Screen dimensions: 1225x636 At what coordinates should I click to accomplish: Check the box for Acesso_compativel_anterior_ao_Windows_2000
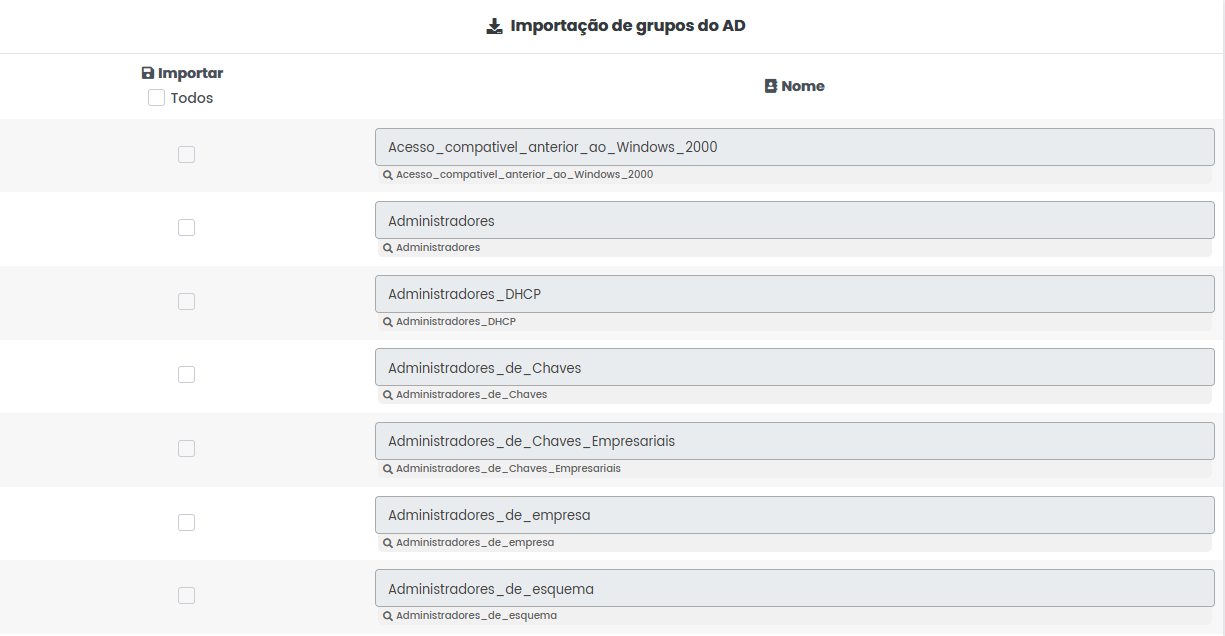(x=186, y=154)
